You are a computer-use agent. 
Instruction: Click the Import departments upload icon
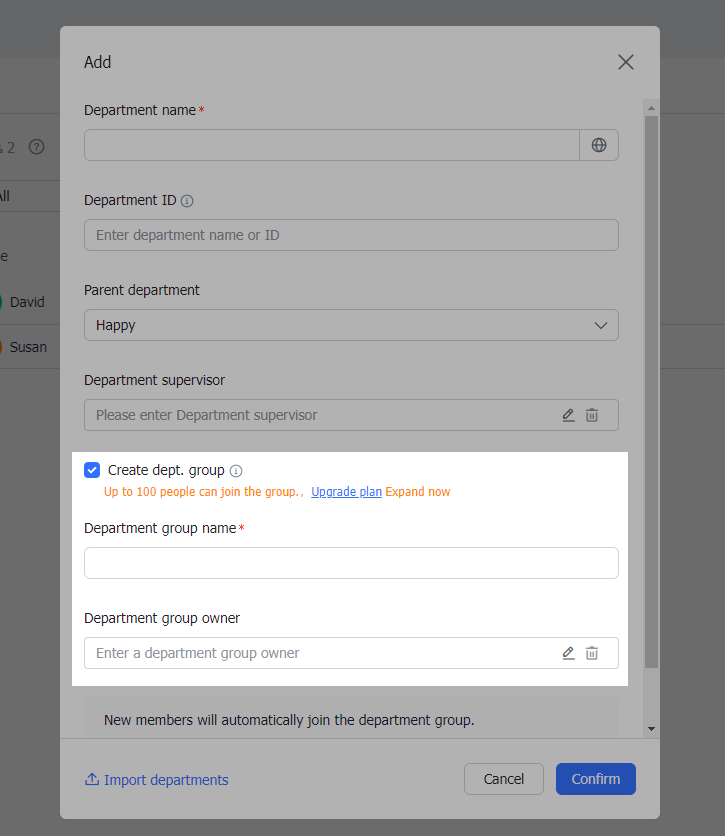pyautogui.click(x=92, y=780)
